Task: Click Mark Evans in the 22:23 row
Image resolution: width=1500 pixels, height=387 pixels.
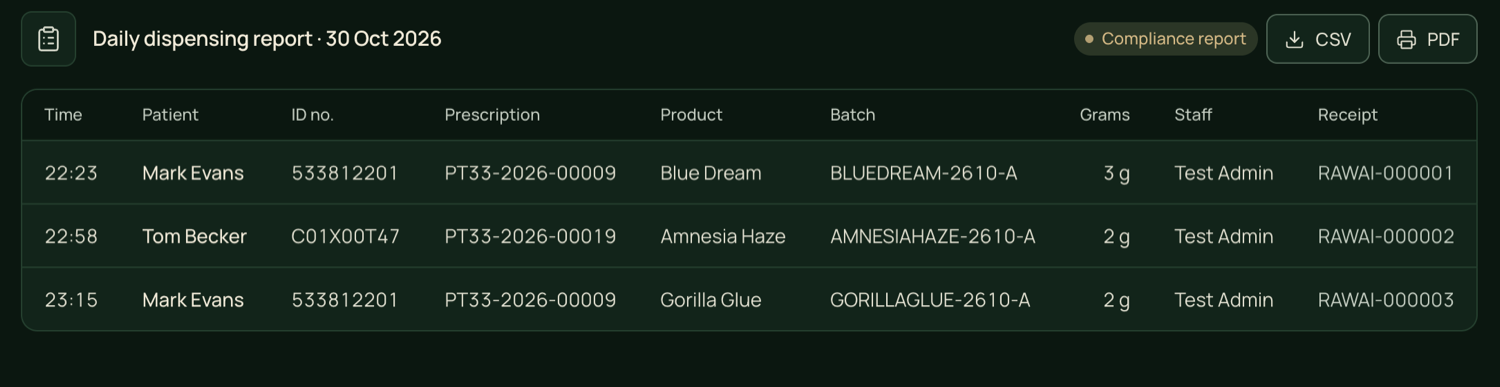Action: (x=193, y=173)
